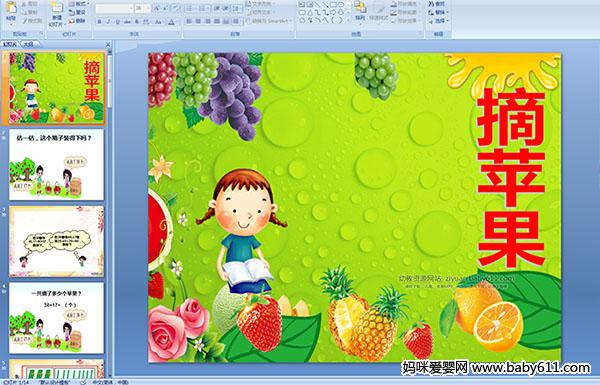The height and width of the screenshot is (385, 600).
Task: Click the font color swatch
Action: pos(171,22)
